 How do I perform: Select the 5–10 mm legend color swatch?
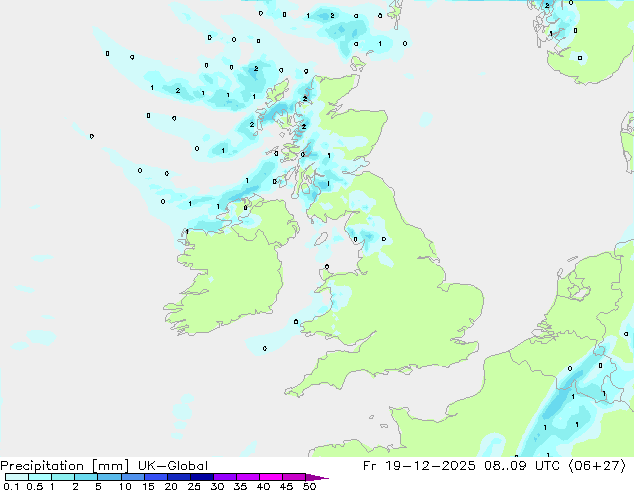[109, 477]
